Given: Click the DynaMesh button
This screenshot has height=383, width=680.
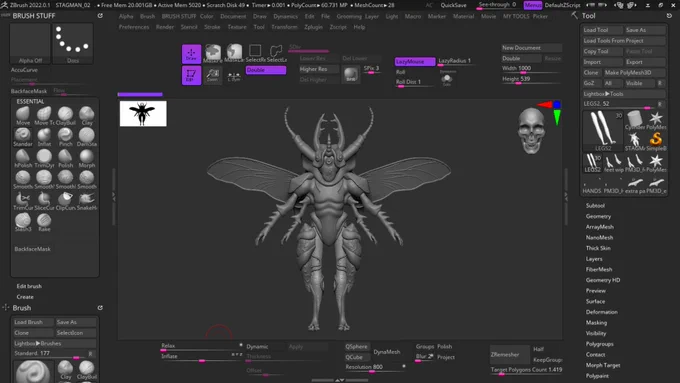Looking at the screenshot, I should 387,352.
